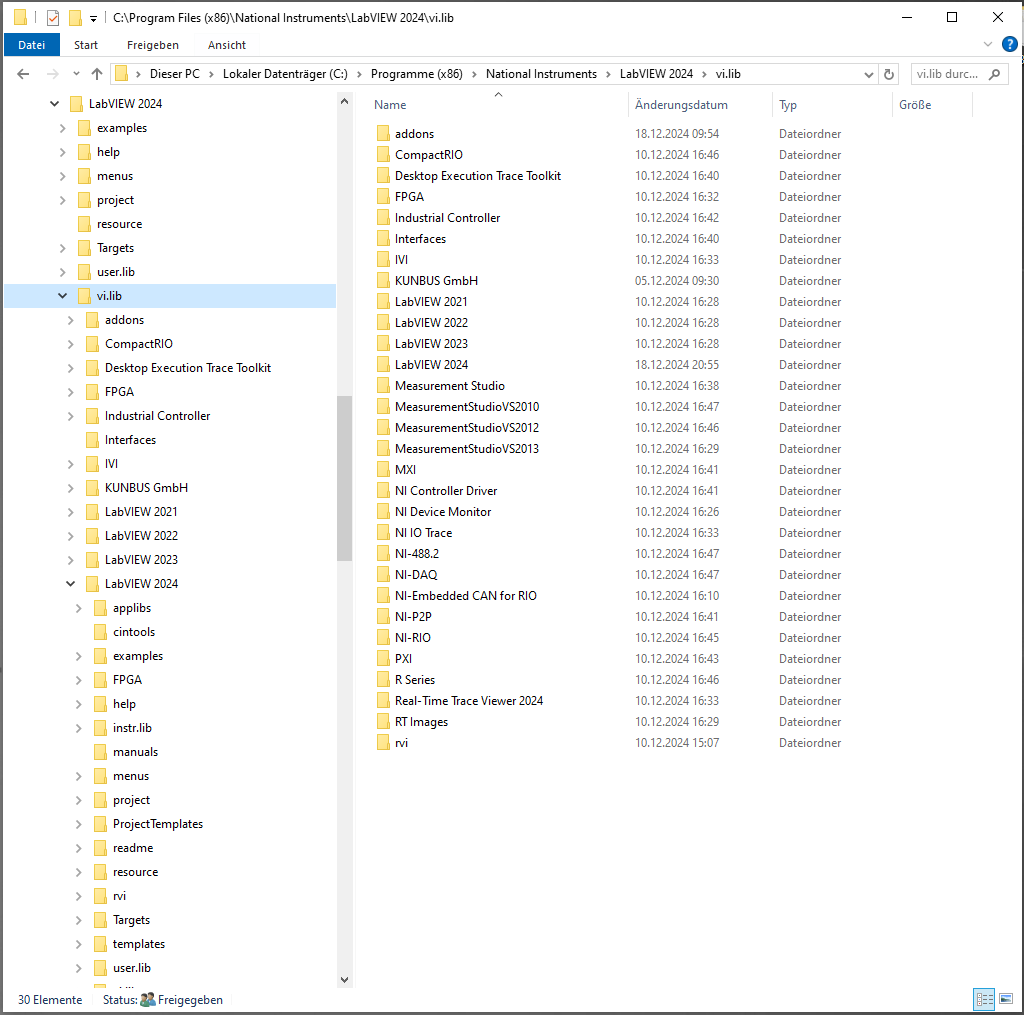This screenshot has width=1024, height=1015.
Task: Open the Datei menu
Action: tap(31, 45)
